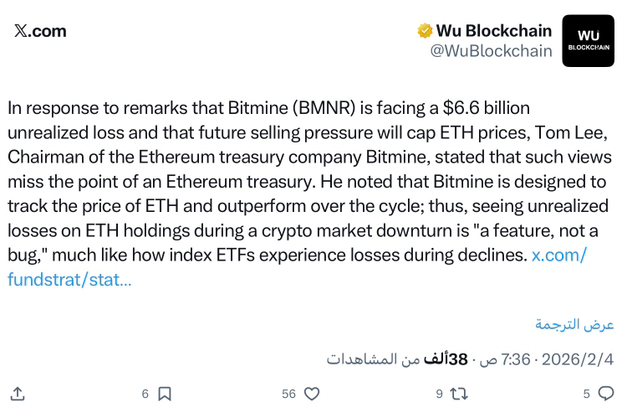Click the bookmark count of 6

coord(145,394)
